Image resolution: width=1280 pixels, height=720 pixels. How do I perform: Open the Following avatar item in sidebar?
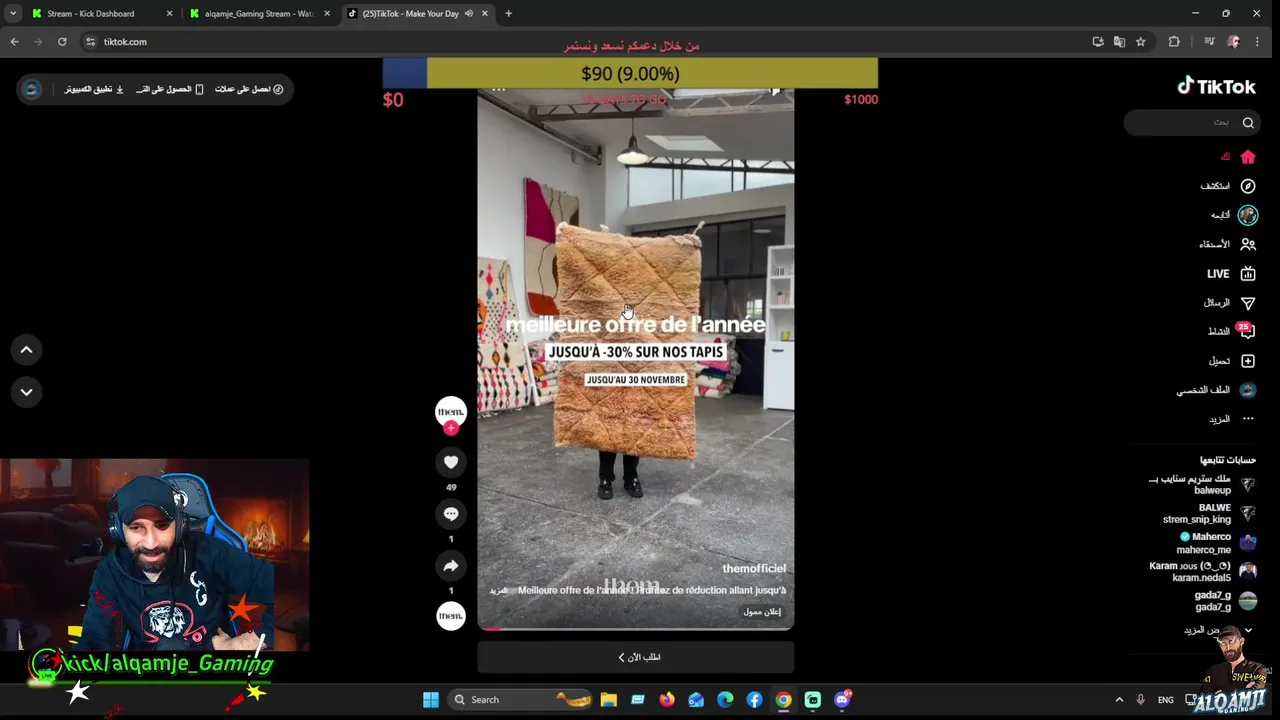pyautogui.click(x=1248, y=215)
